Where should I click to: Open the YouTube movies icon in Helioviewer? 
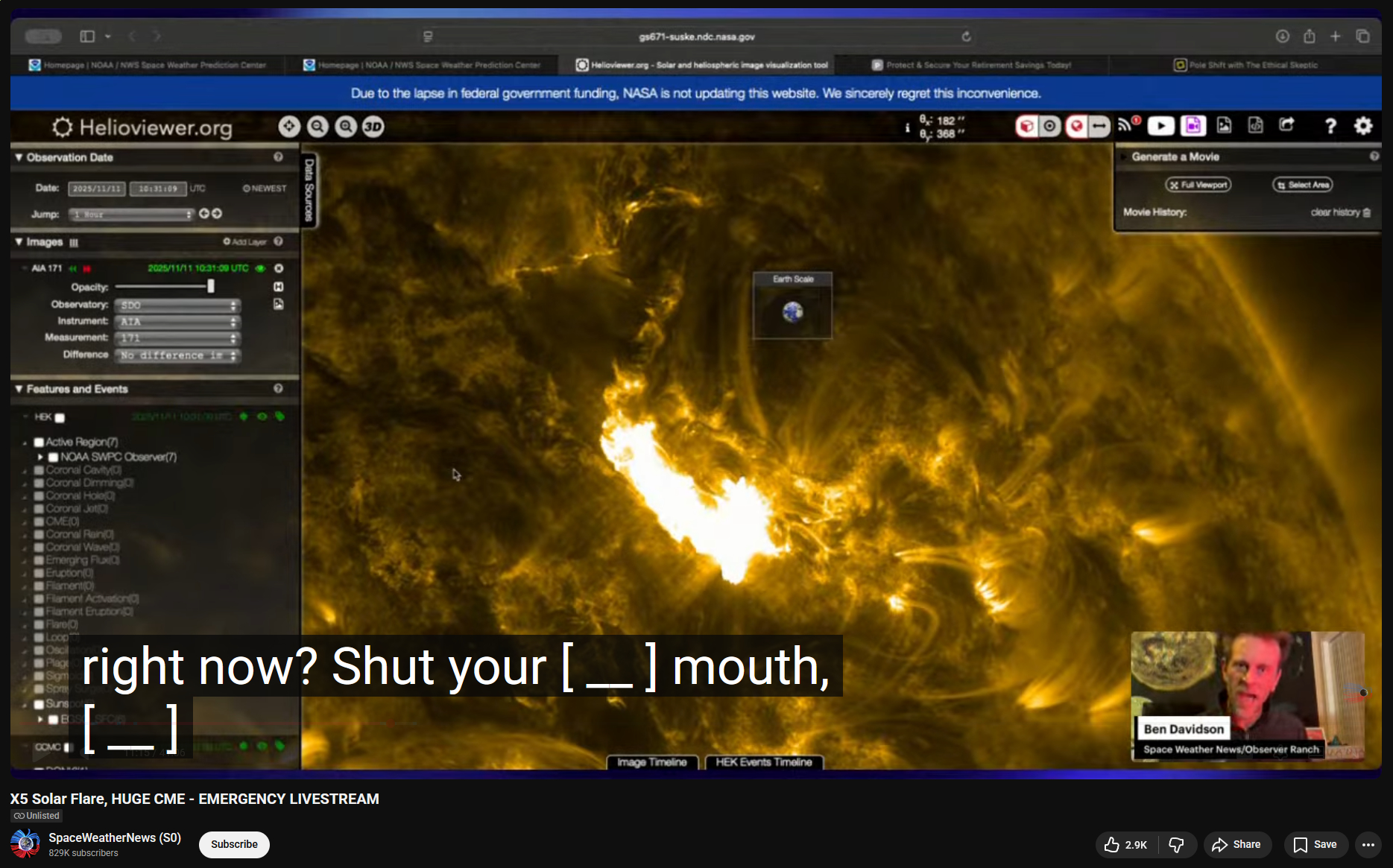tap(1160, 126)
